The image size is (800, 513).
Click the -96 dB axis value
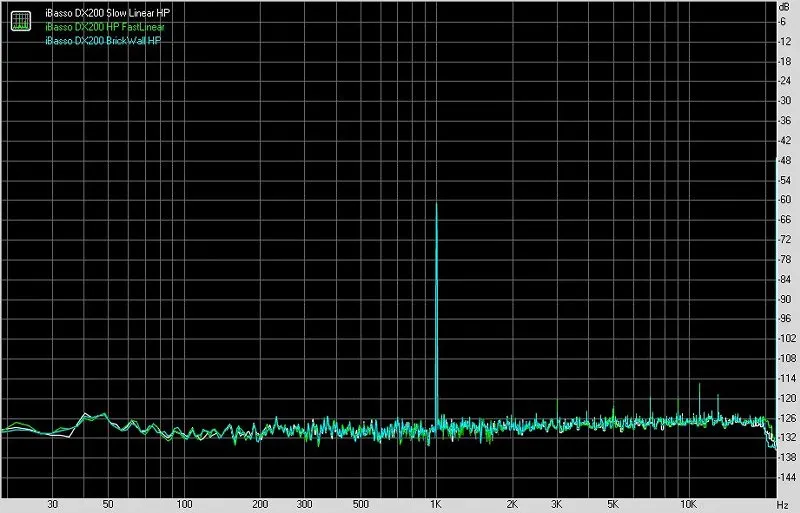[x=784, y=319]
